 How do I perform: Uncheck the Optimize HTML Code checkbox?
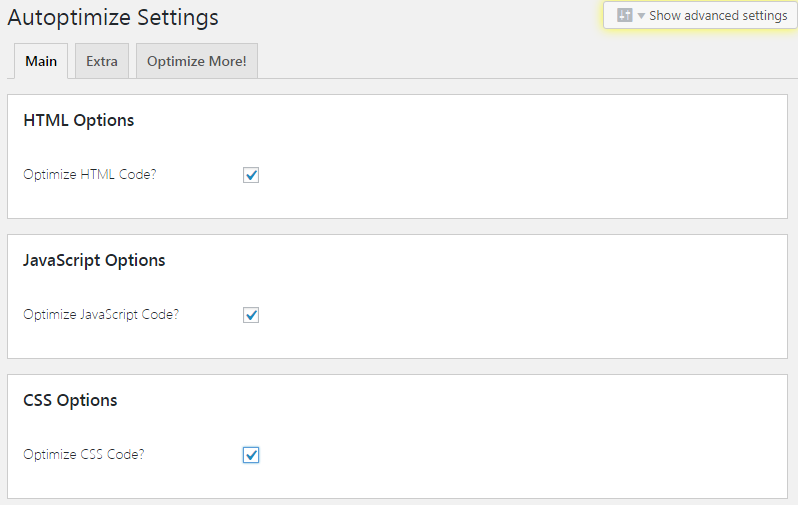(x=251, y=175)
